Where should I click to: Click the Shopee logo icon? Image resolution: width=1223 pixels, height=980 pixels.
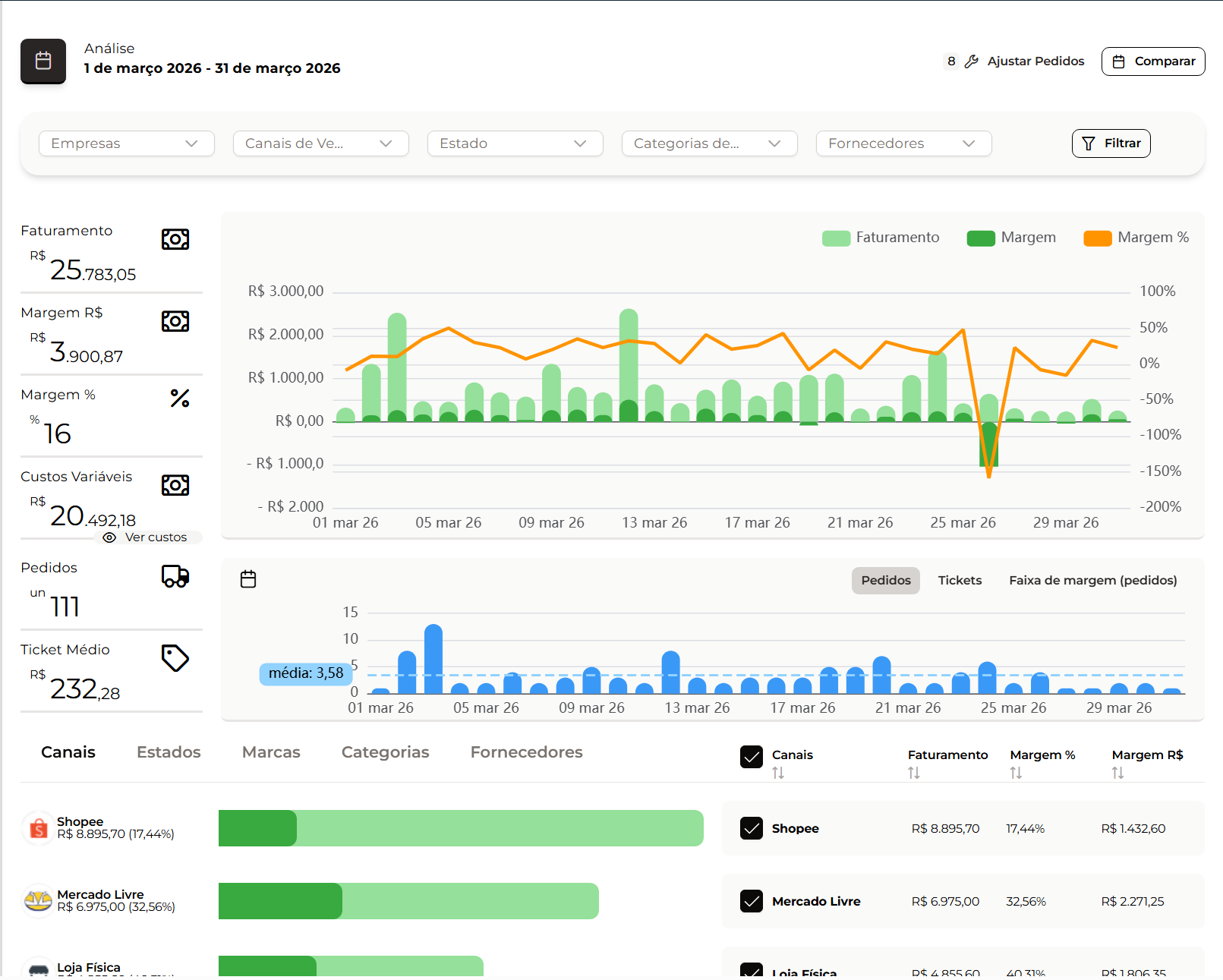(38, 828)
